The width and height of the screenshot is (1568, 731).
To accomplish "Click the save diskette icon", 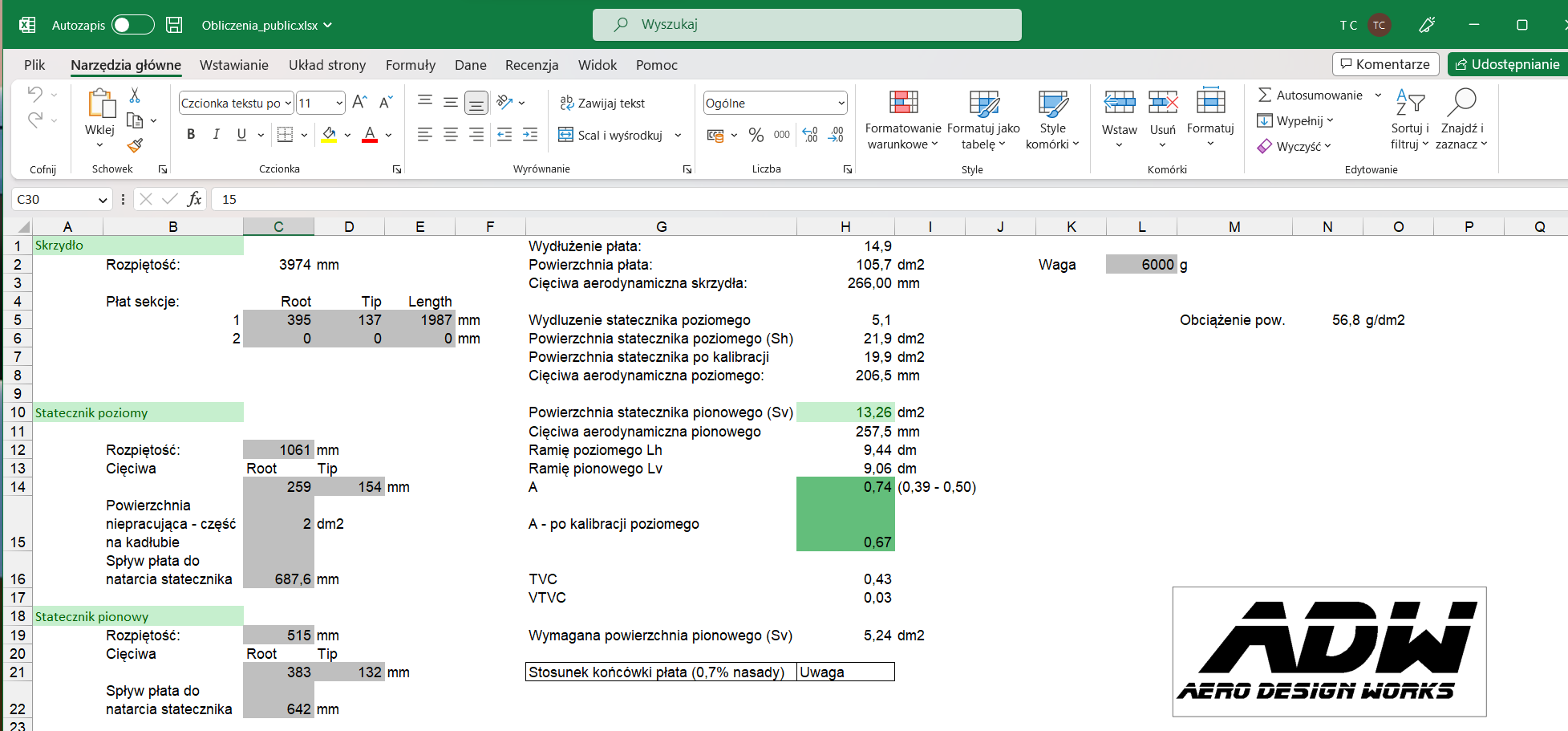I will click(174, 25).
